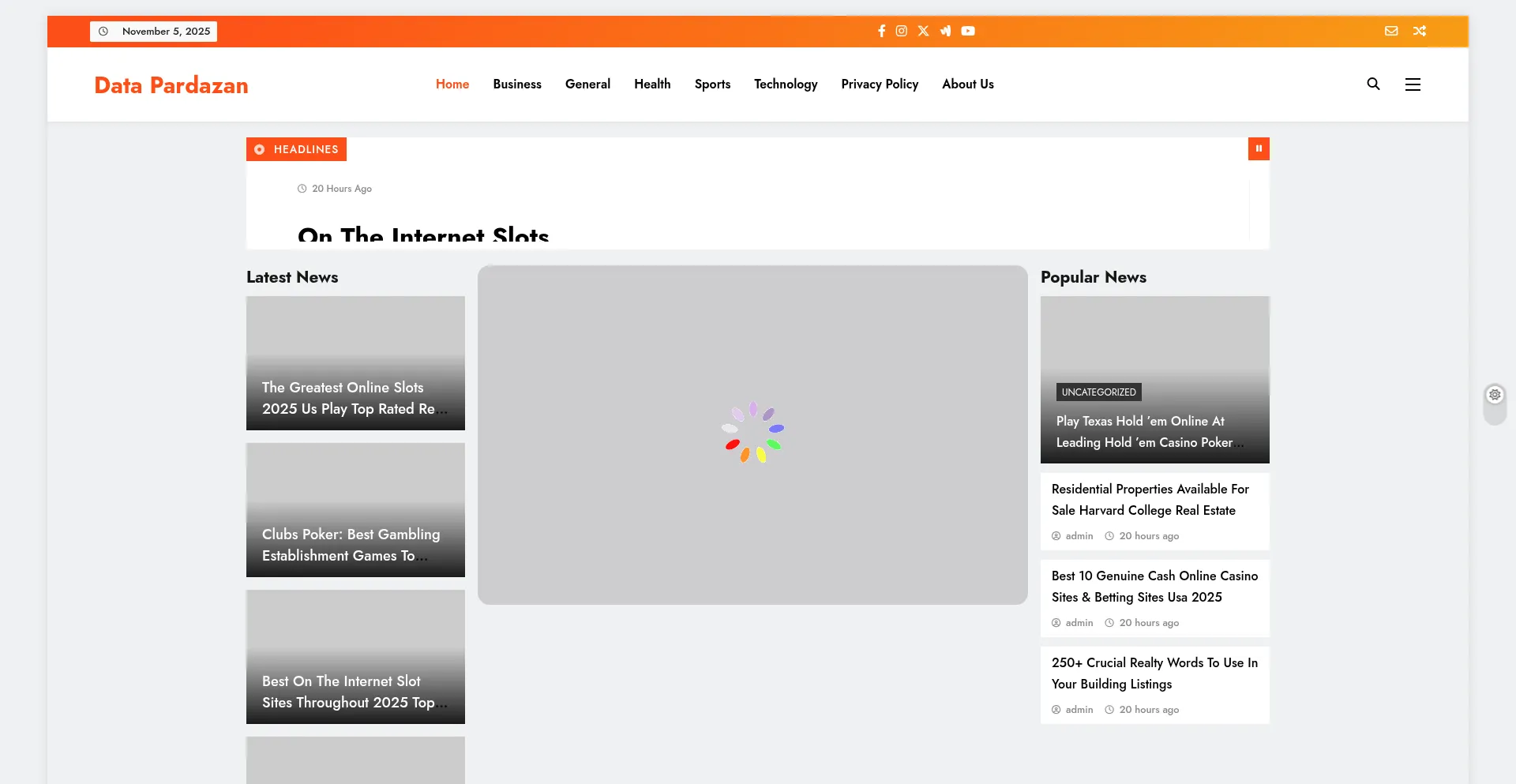Open the Instagram social icon
The height and width of the screenshot is (784, 1516).
tap(901, 31)
